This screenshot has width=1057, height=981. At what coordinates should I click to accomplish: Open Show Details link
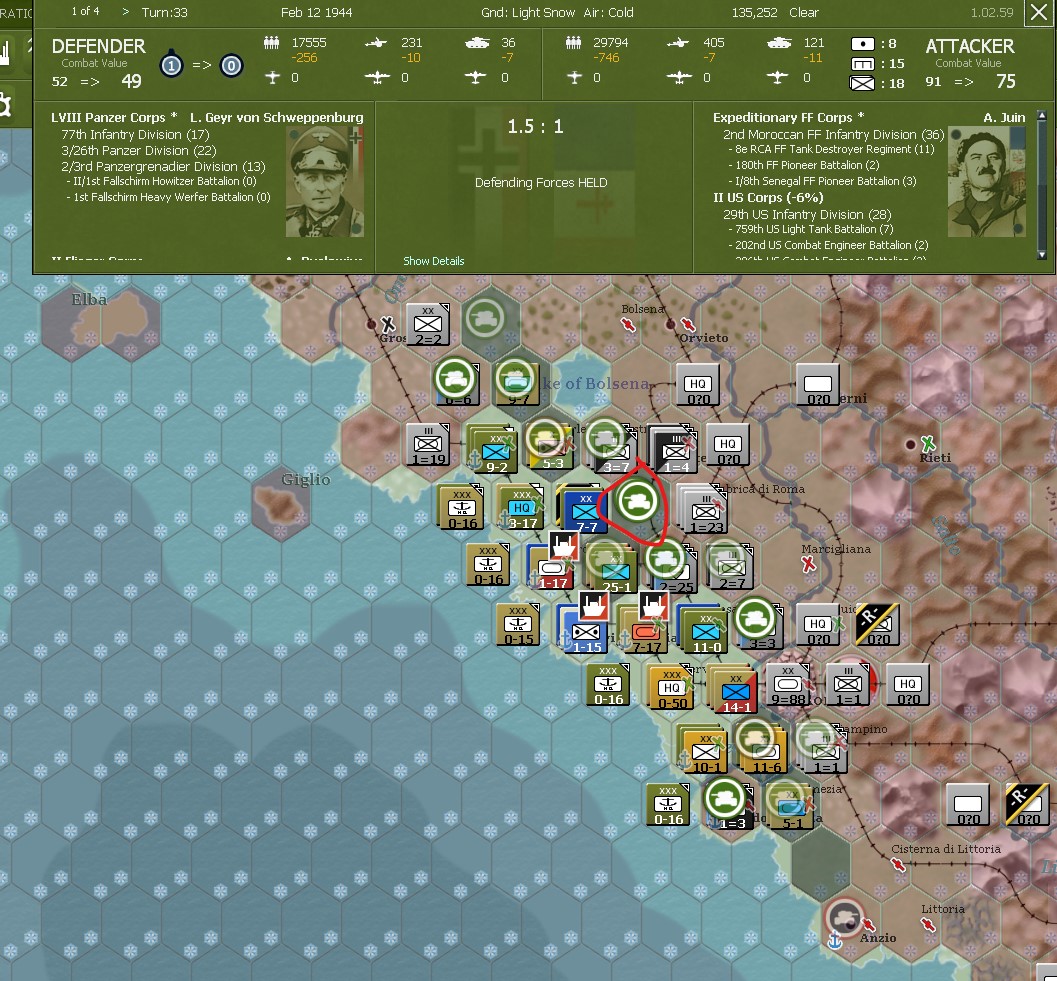[x=433, y=261]
